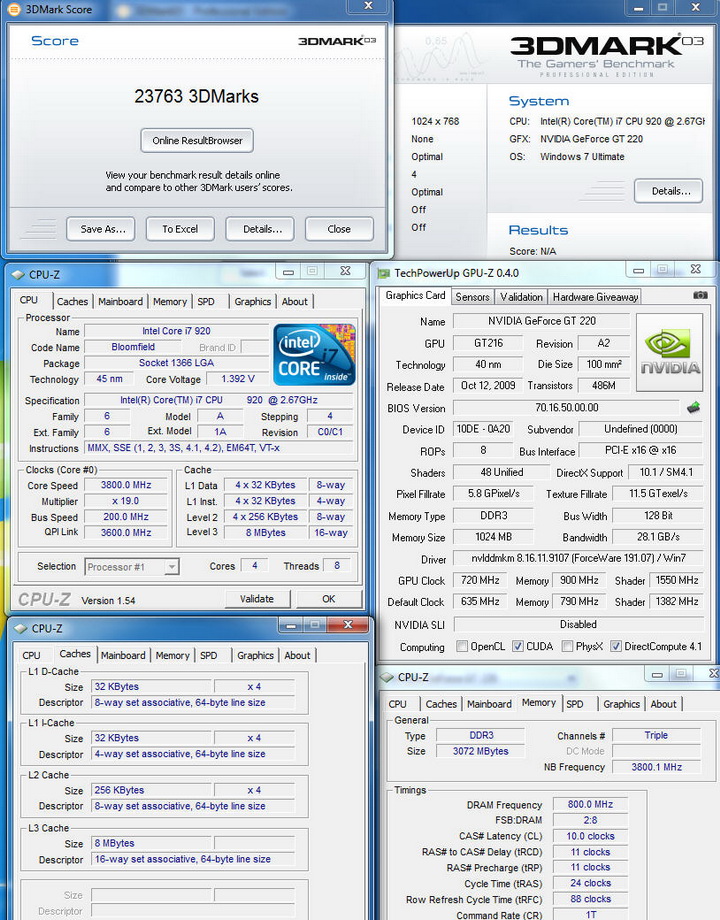720x920 pixels.
Task: Click the L3 Cache size 8 MBytes in the Caches window
Action: [151, 843]
